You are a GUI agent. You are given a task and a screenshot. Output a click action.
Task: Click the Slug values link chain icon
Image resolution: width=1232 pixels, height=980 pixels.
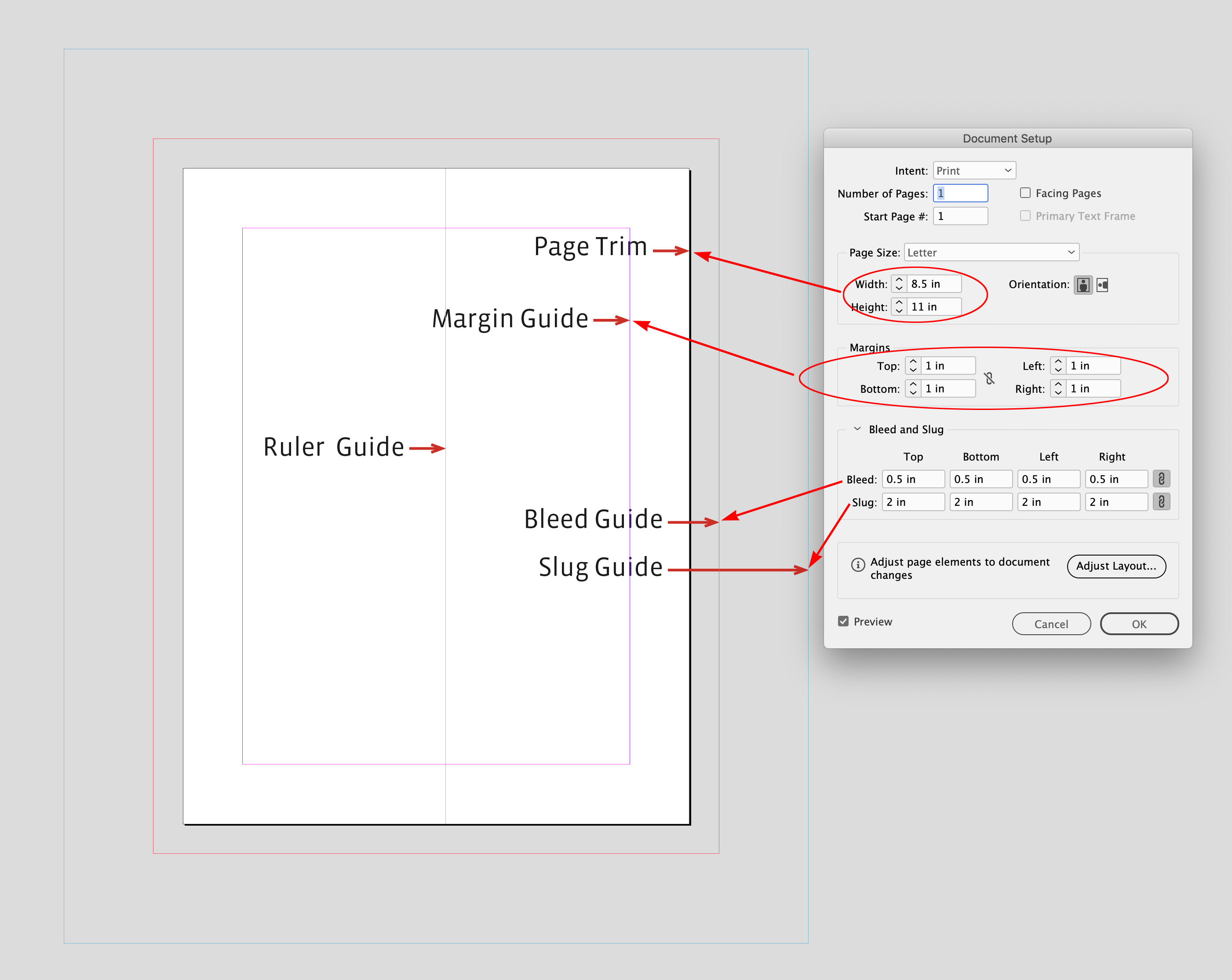click(x=1161, y=501)
